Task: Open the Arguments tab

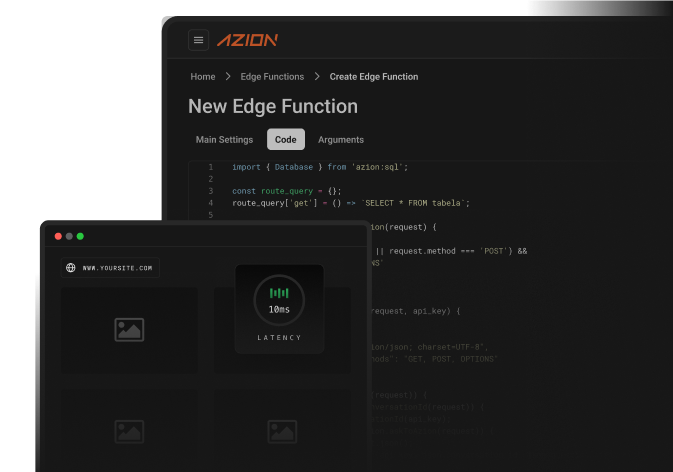Action: 341,140
